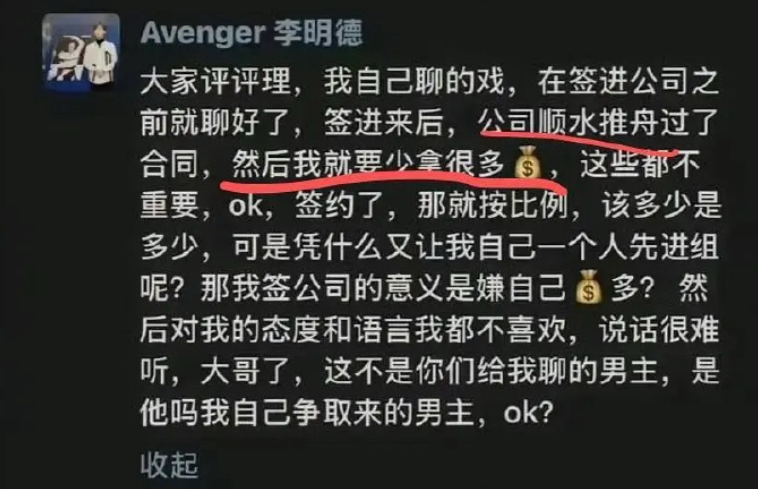
Task: Click the phrase 这不是你们给我聊的男主
Action: point(491,371)
